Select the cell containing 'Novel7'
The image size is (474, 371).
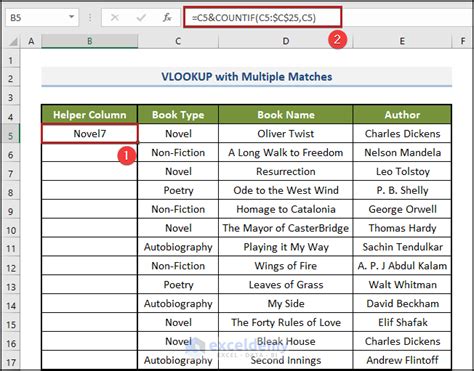(x=90, y=134)
